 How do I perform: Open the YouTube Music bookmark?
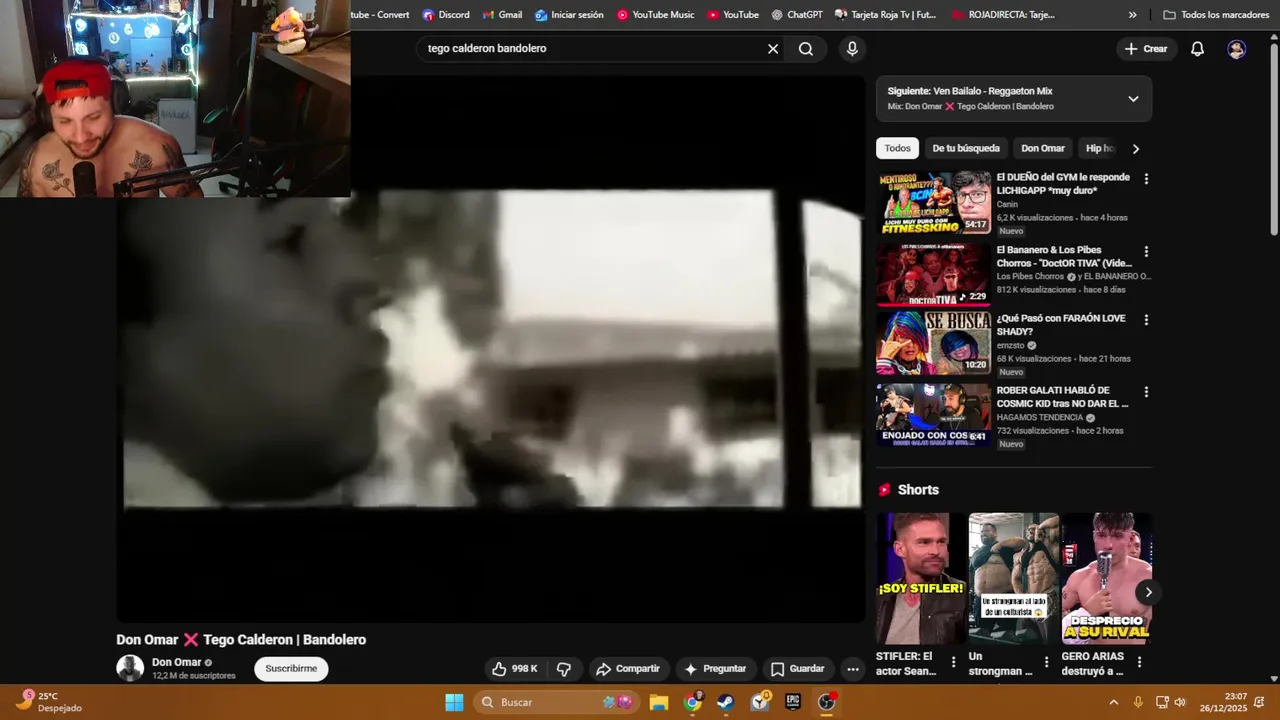pos(655,15)
